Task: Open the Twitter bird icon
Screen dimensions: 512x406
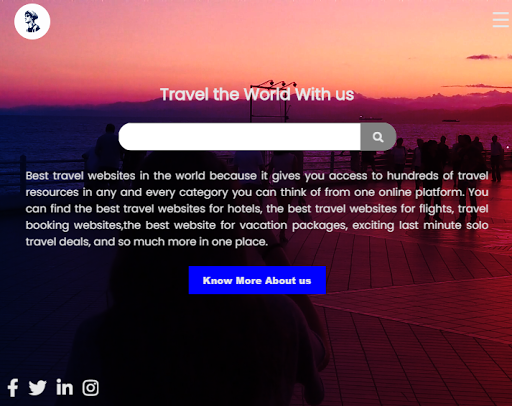Action: pos(37,388)
